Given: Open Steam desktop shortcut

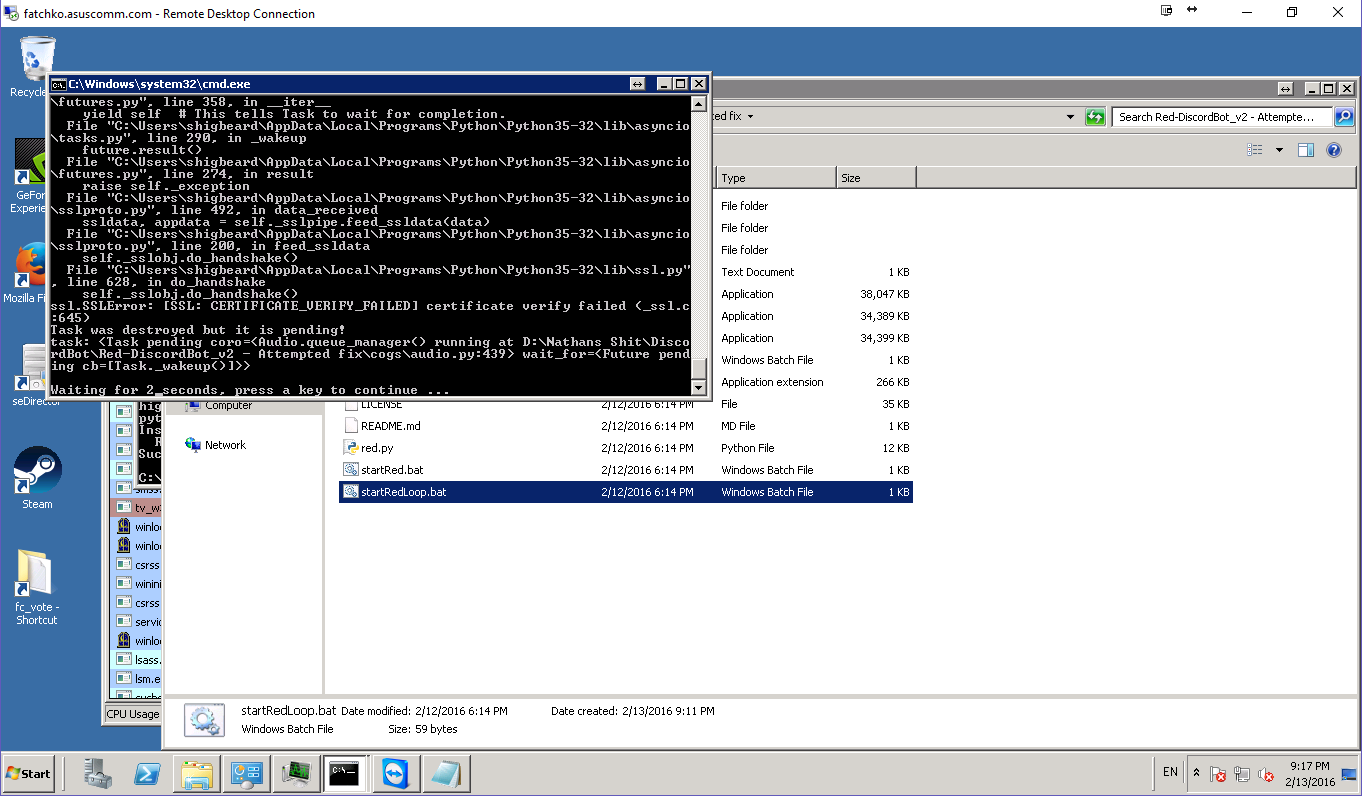Looking at the screenshot, I should (x=37, y=478).
